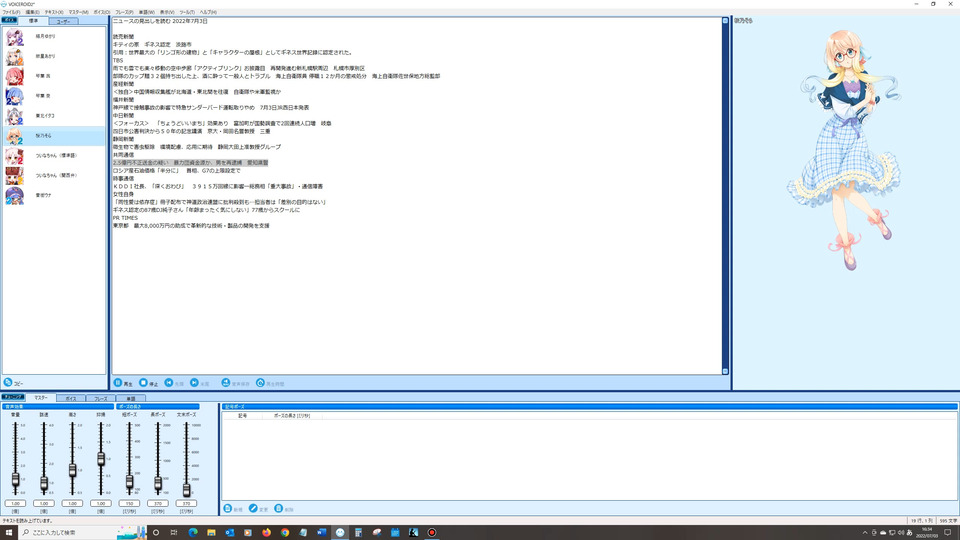Open the ツール menu
Viewport: 960px width, 540px height.
click(187, 12)
